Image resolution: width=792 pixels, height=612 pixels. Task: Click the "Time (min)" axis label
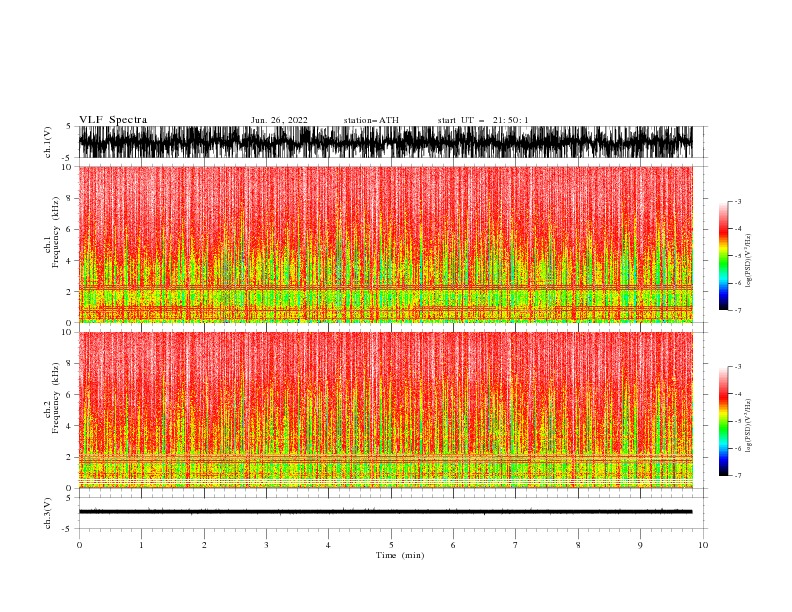(400, 555)
